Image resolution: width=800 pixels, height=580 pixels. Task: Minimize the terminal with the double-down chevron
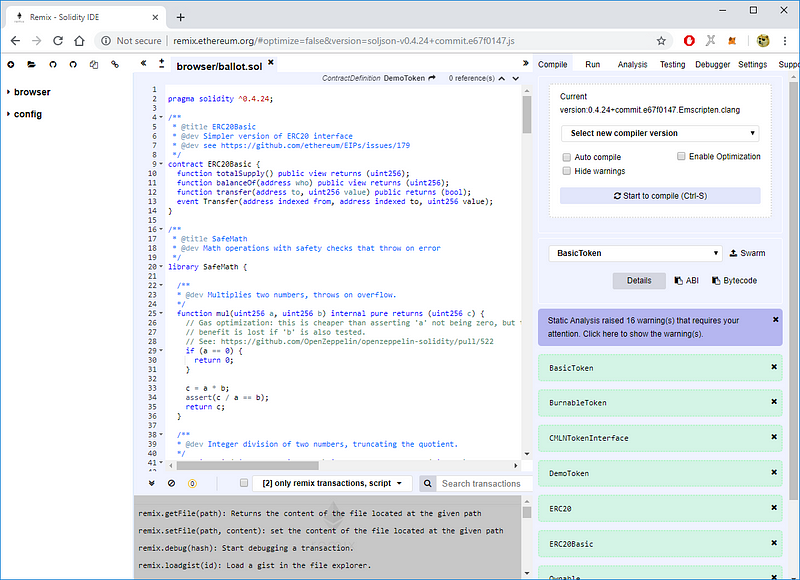(152, 483)
